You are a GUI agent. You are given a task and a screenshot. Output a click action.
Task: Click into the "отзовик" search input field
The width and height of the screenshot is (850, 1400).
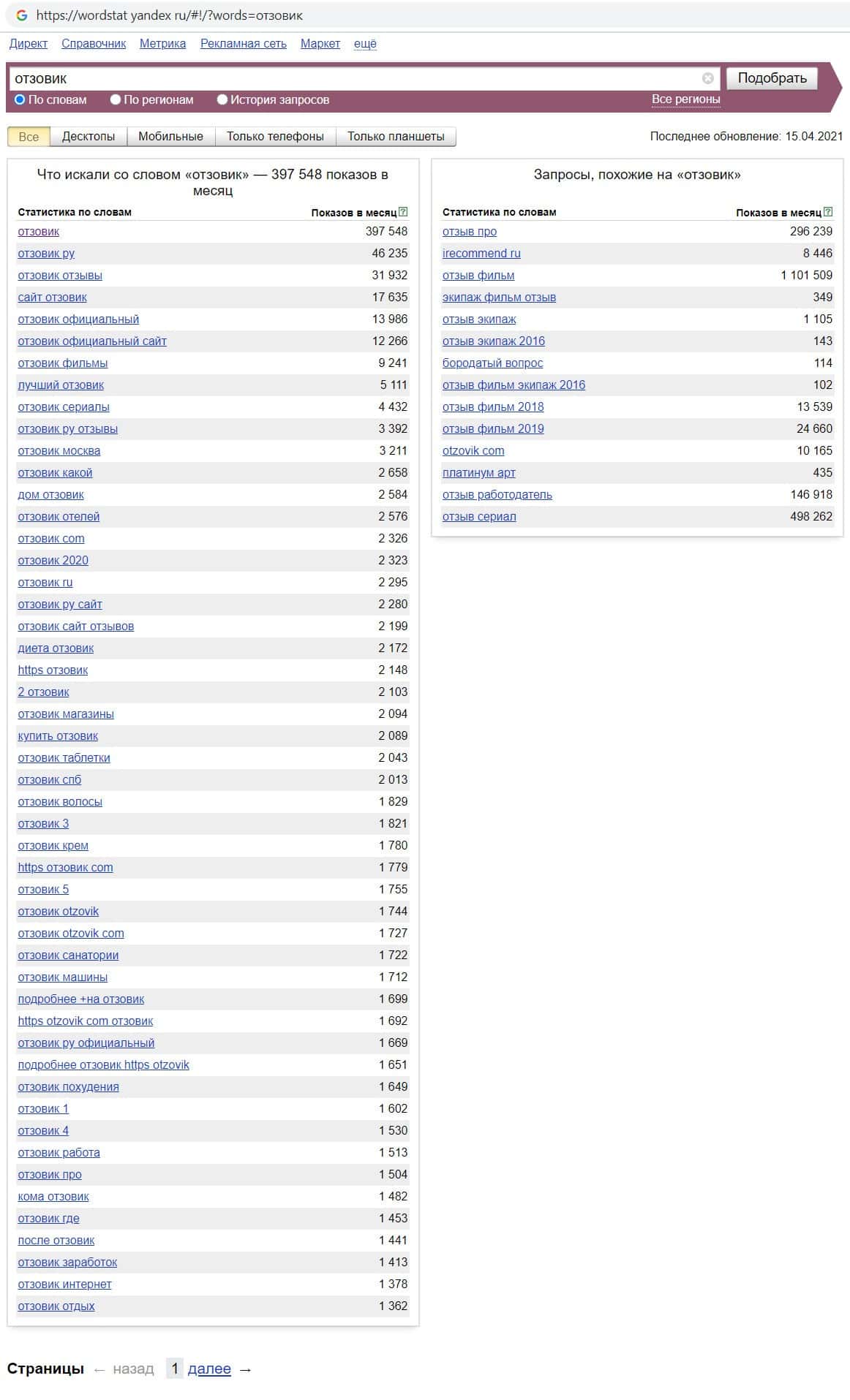click(x=351, y=78)
